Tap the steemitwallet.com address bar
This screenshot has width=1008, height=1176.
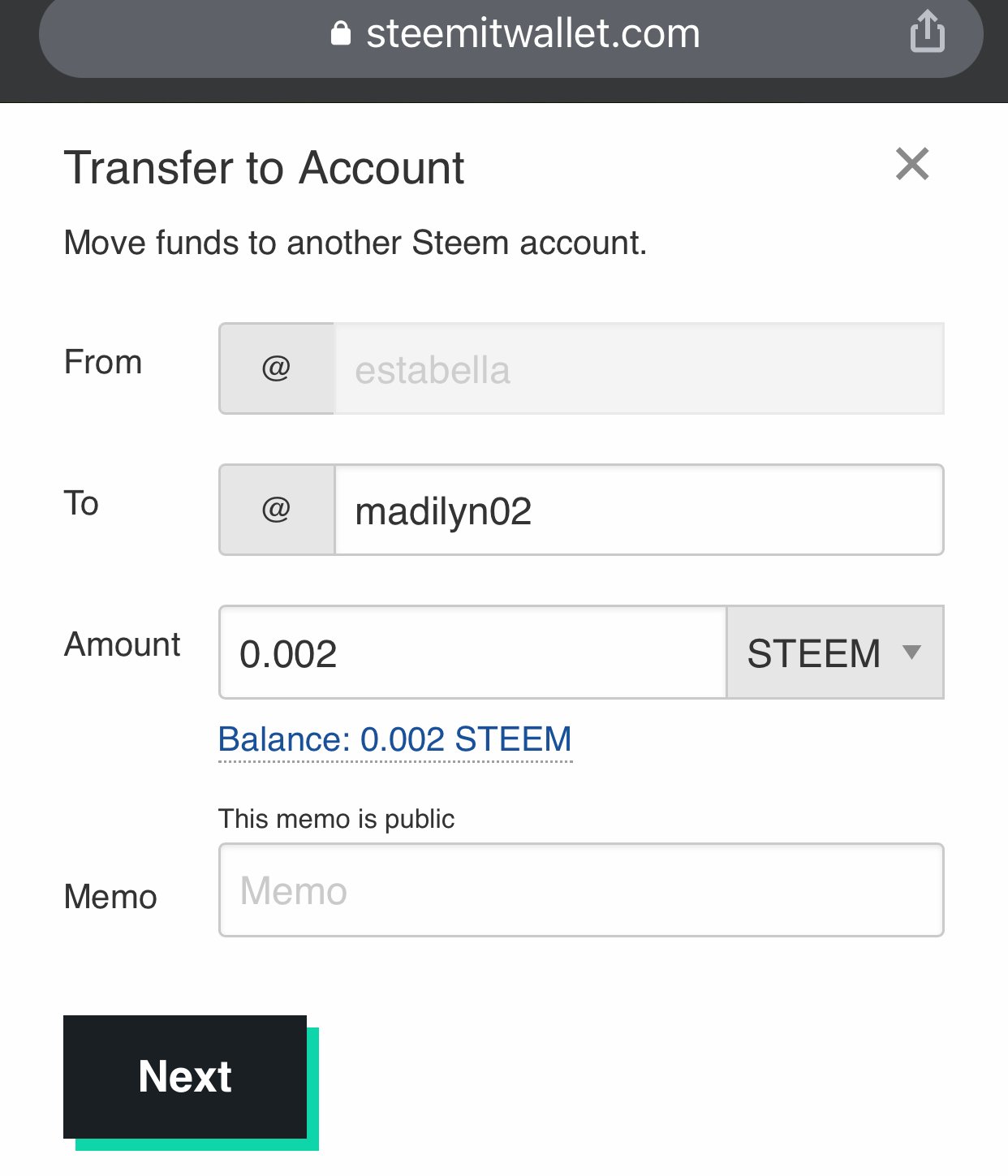pos(511,33)
